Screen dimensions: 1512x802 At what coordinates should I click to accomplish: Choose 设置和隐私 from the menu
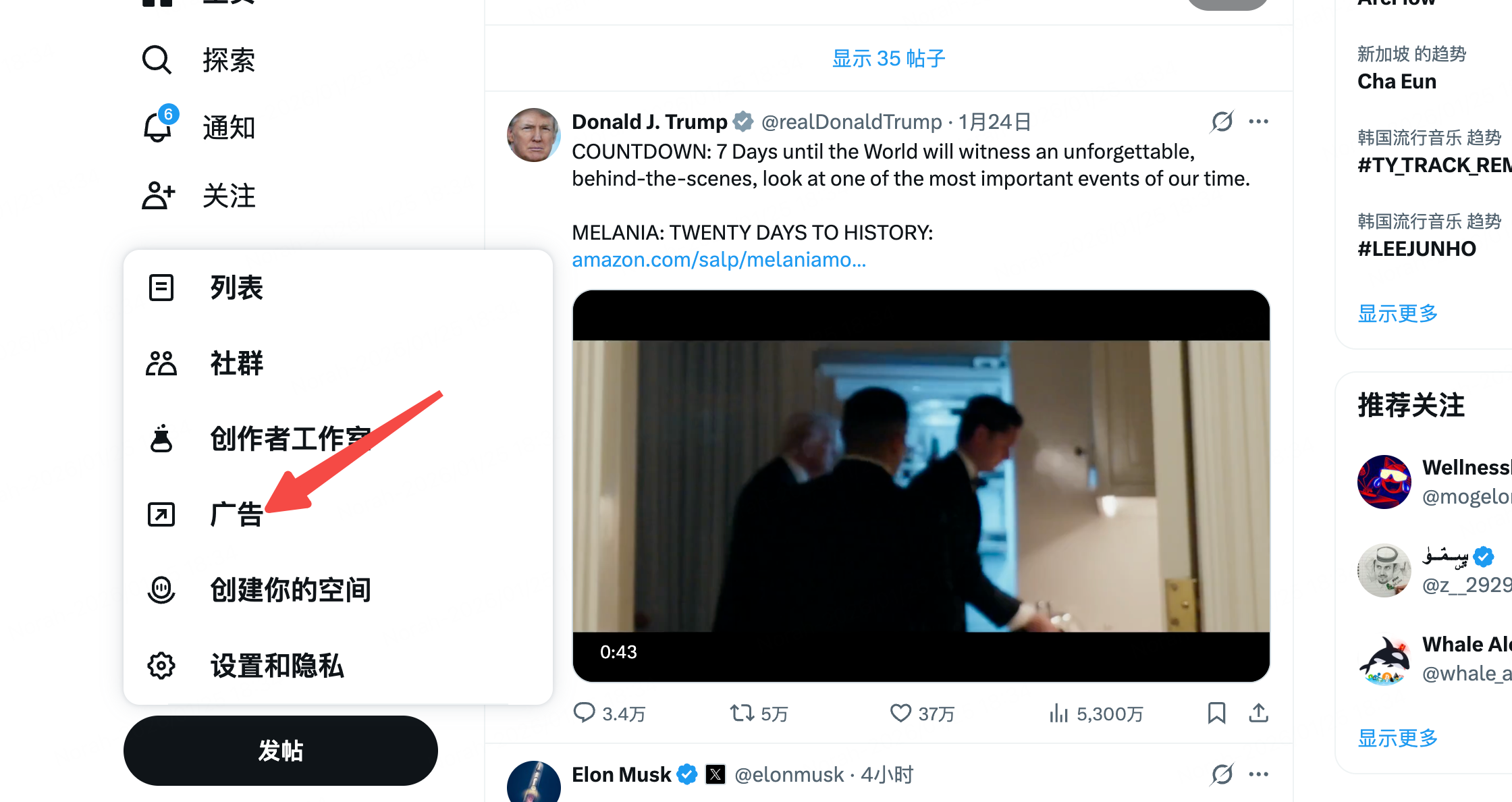pyautogui.click(x=277, y=666)
